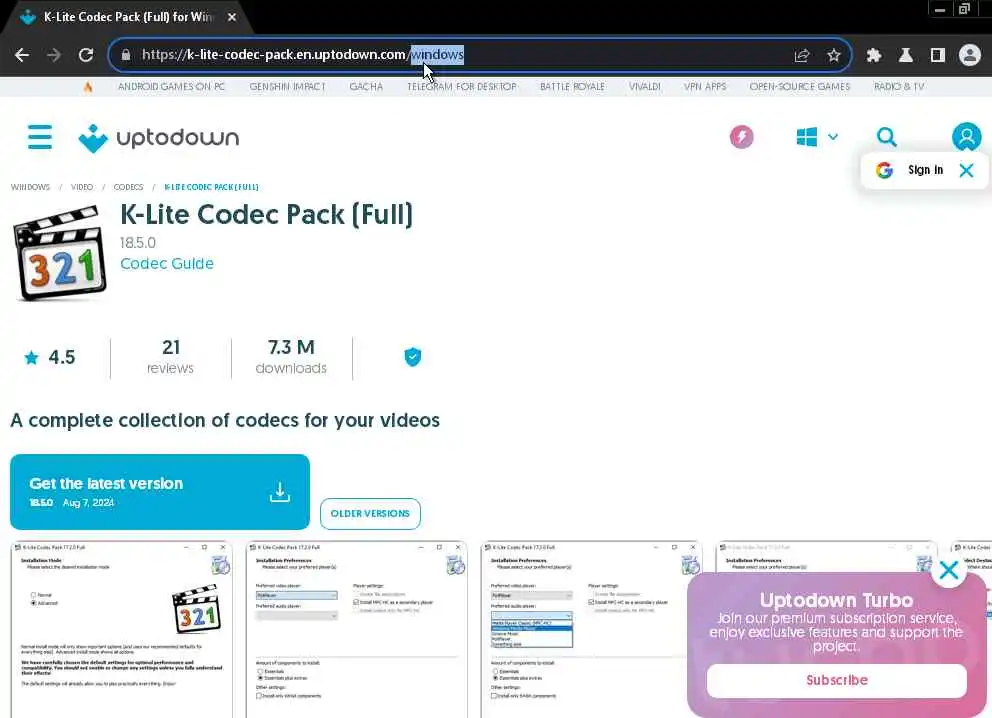The height and width of the screenshot is (718, 992).
Task: Click the Codecs breadcrumb link
Action: pos(128,187)
